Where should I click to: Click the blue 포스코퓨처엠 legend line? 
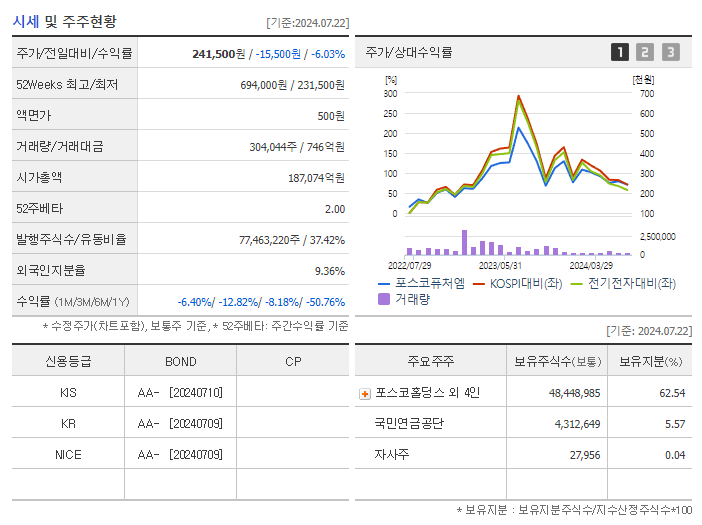tap(384, 284)
